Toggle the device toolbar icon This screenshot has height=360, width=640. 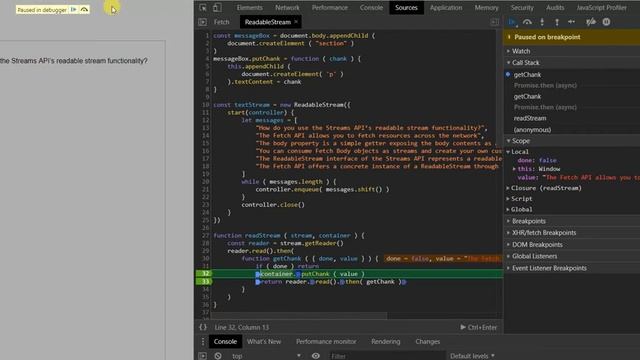click(x=217, y=8)
